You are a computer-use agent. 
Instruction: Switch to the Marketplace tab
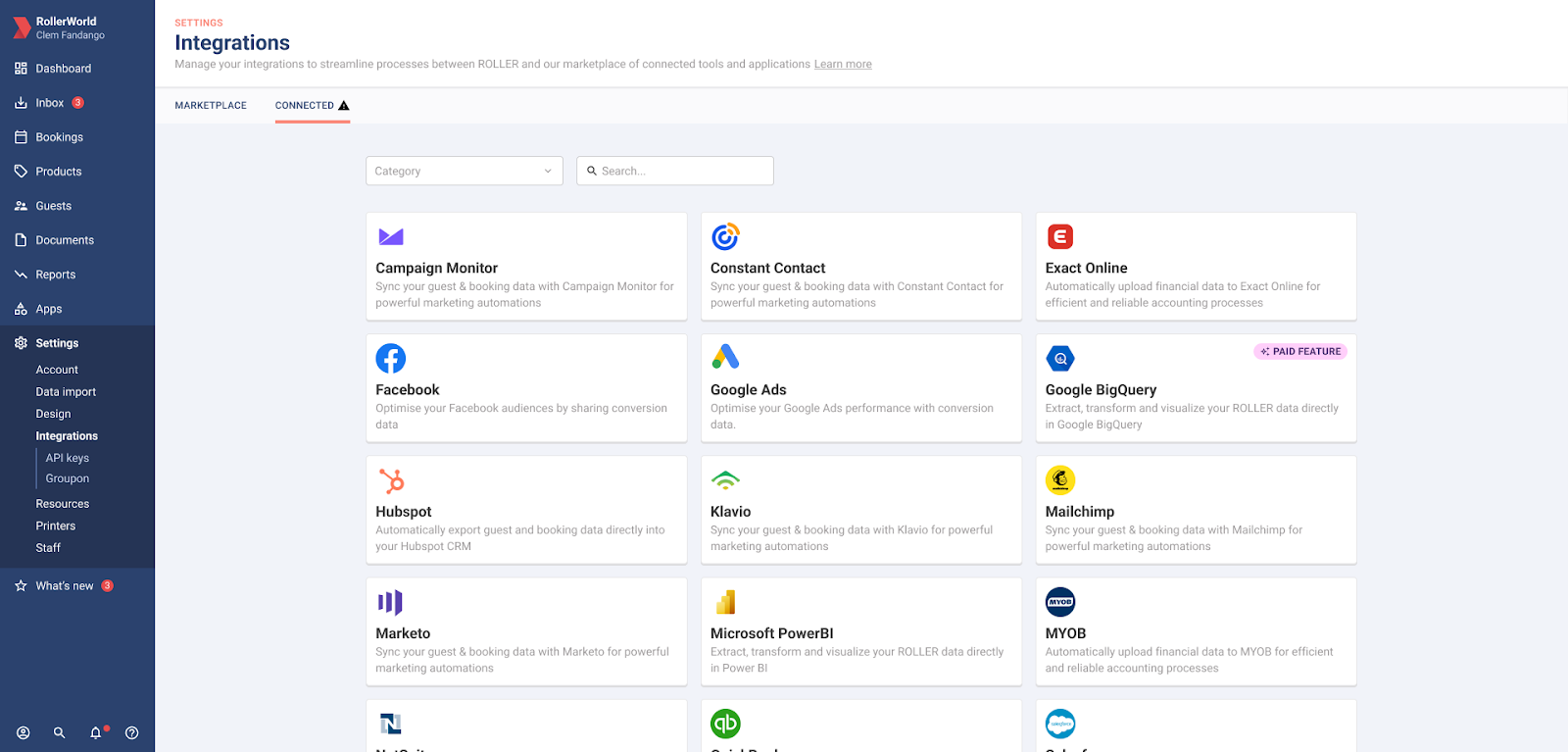pyautogui.click(x=211, y=105)
